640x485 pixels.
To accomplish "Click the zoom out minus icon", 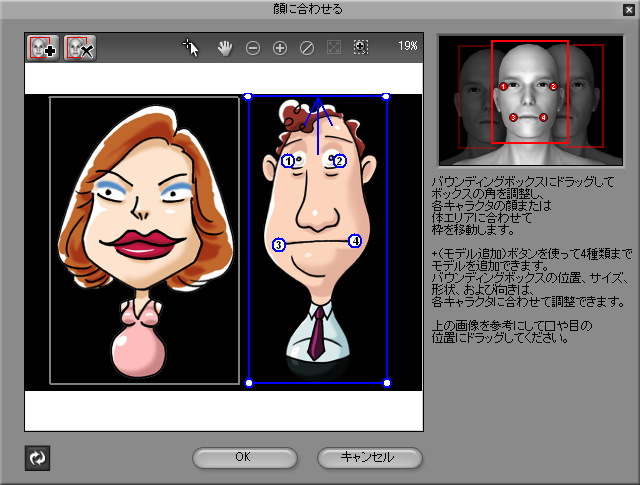I will coord(253,47).
